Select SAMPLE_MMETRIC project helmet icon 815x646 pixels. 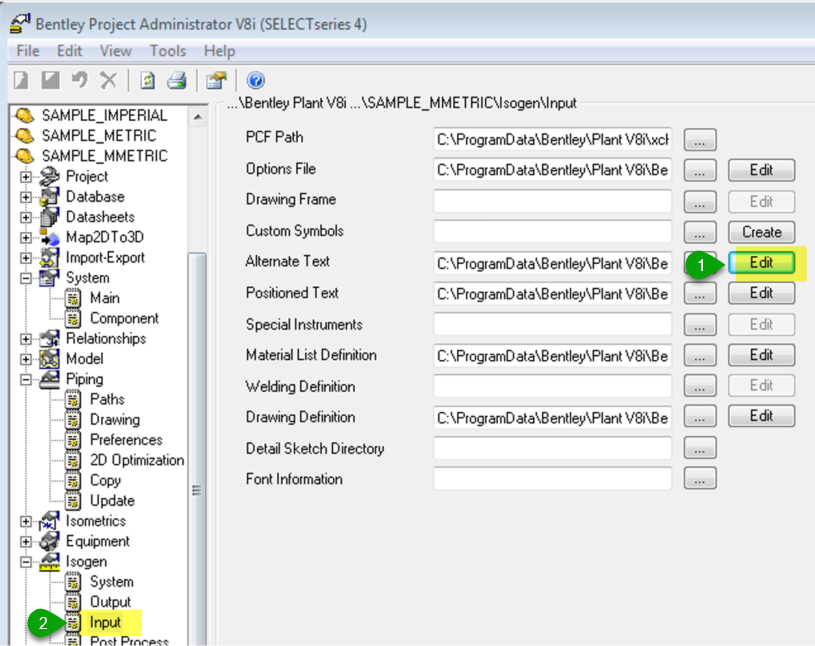pyautogui.click(x=24, y=156)
